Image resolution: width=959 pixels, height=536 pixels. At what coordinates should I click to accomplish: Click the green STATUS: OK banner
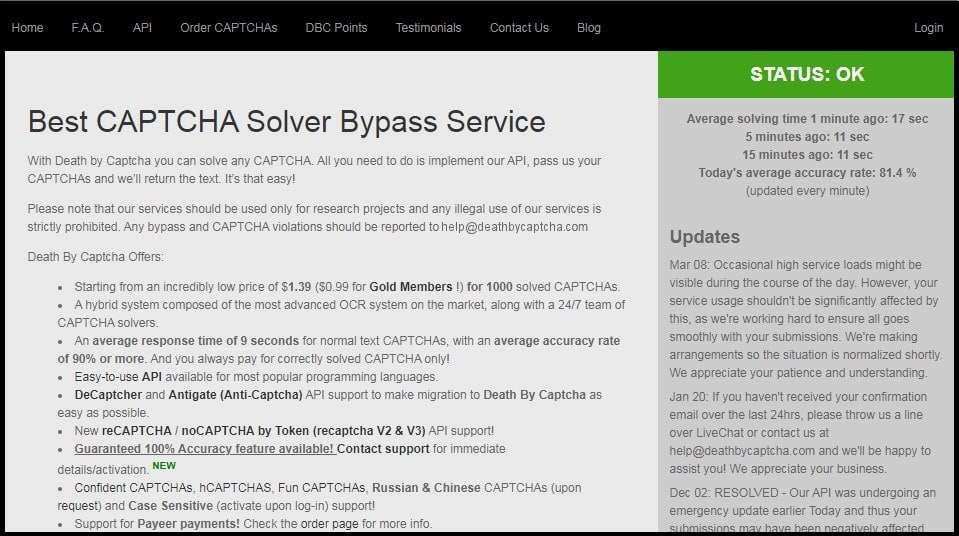[x=805, y=74]
